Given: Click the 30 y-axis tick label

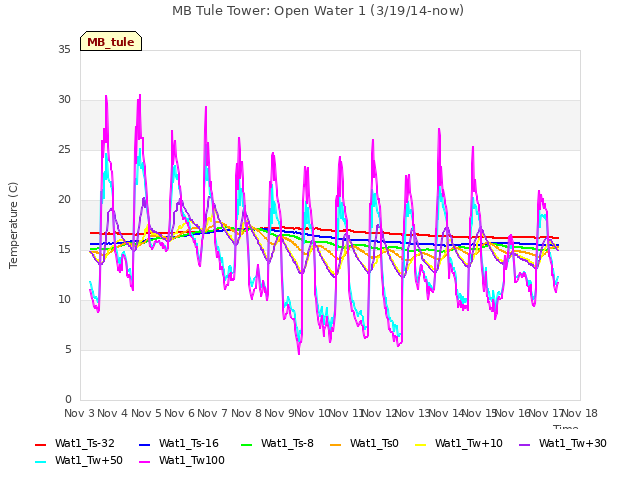Looking at the screenshot, I should [64, 100].
